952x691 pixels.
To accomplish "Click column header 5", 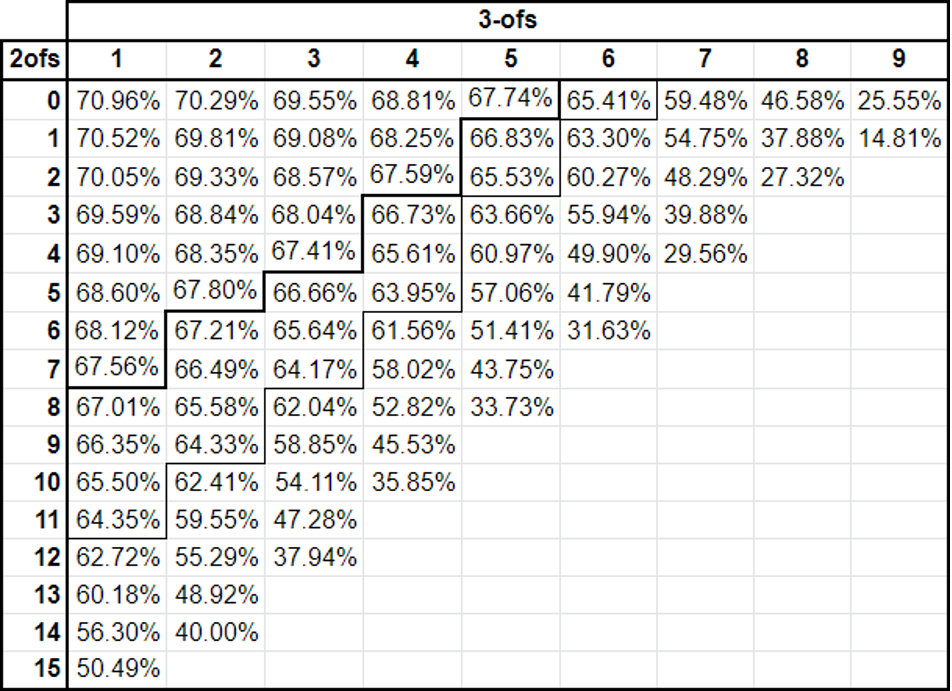I will [510, 59].
